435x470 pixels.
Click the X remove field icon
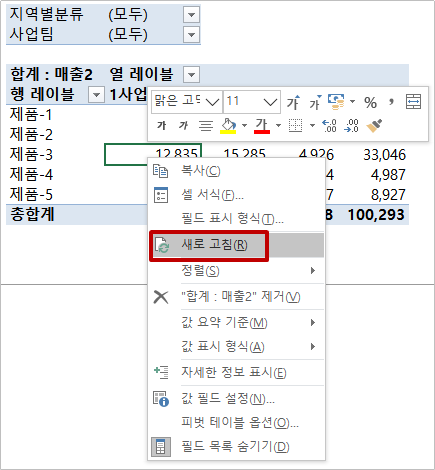pos(161,297)
